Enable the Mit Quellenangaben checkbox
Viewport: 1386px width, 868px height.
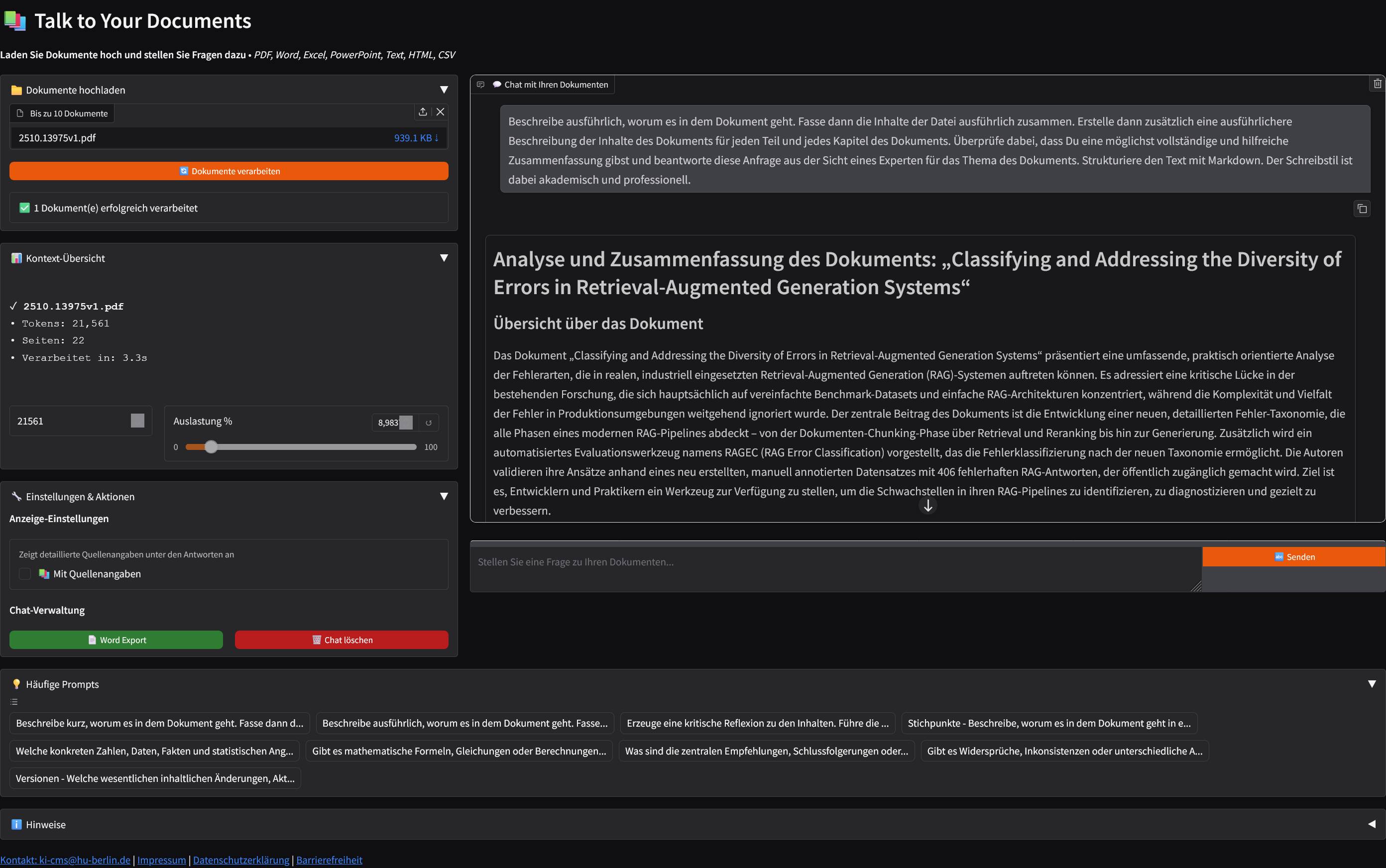coord(25,573)
